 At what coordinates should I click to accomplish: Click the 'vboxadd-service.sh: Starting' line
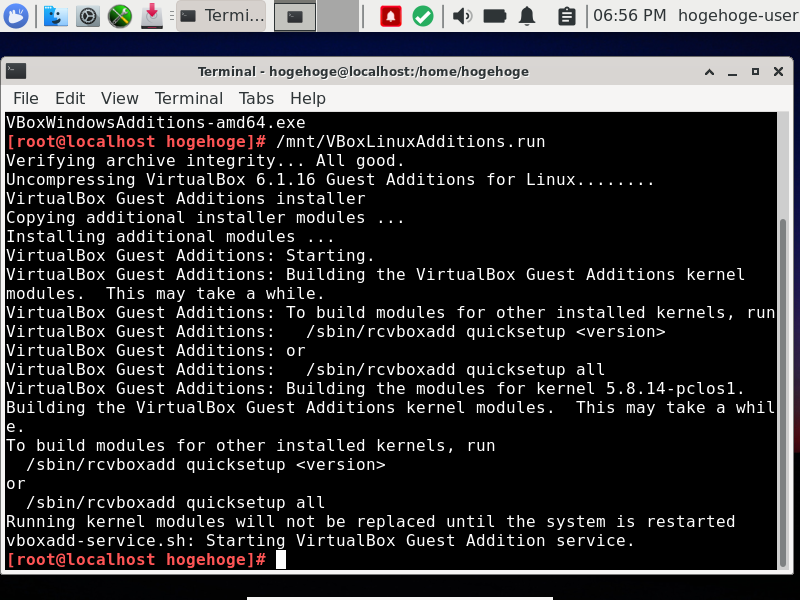(x=320, y=540)
